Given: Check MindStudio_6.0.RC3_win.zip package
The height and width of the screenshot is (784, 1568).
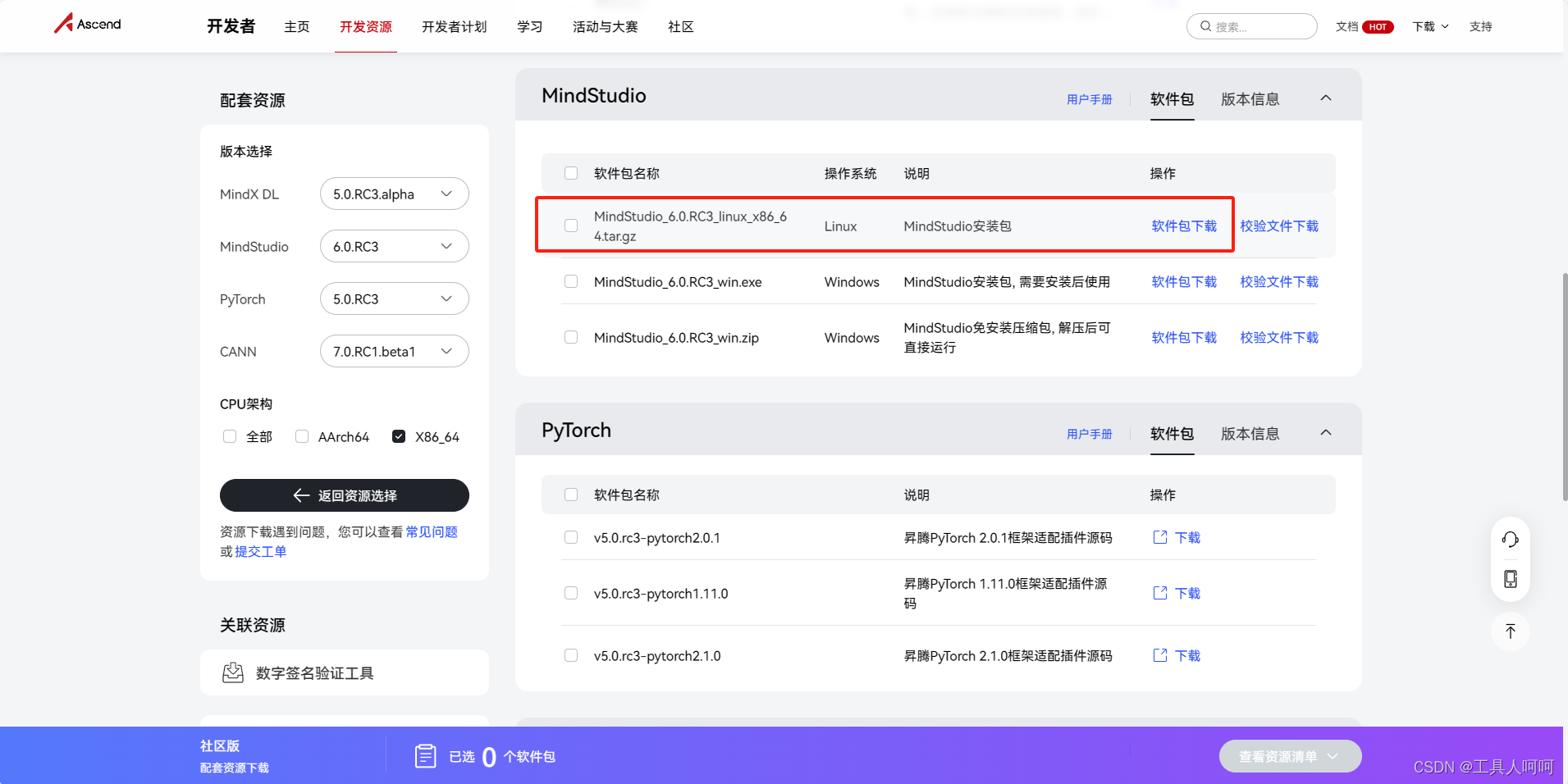Looking at the screenshot, I should pos(571,337).
